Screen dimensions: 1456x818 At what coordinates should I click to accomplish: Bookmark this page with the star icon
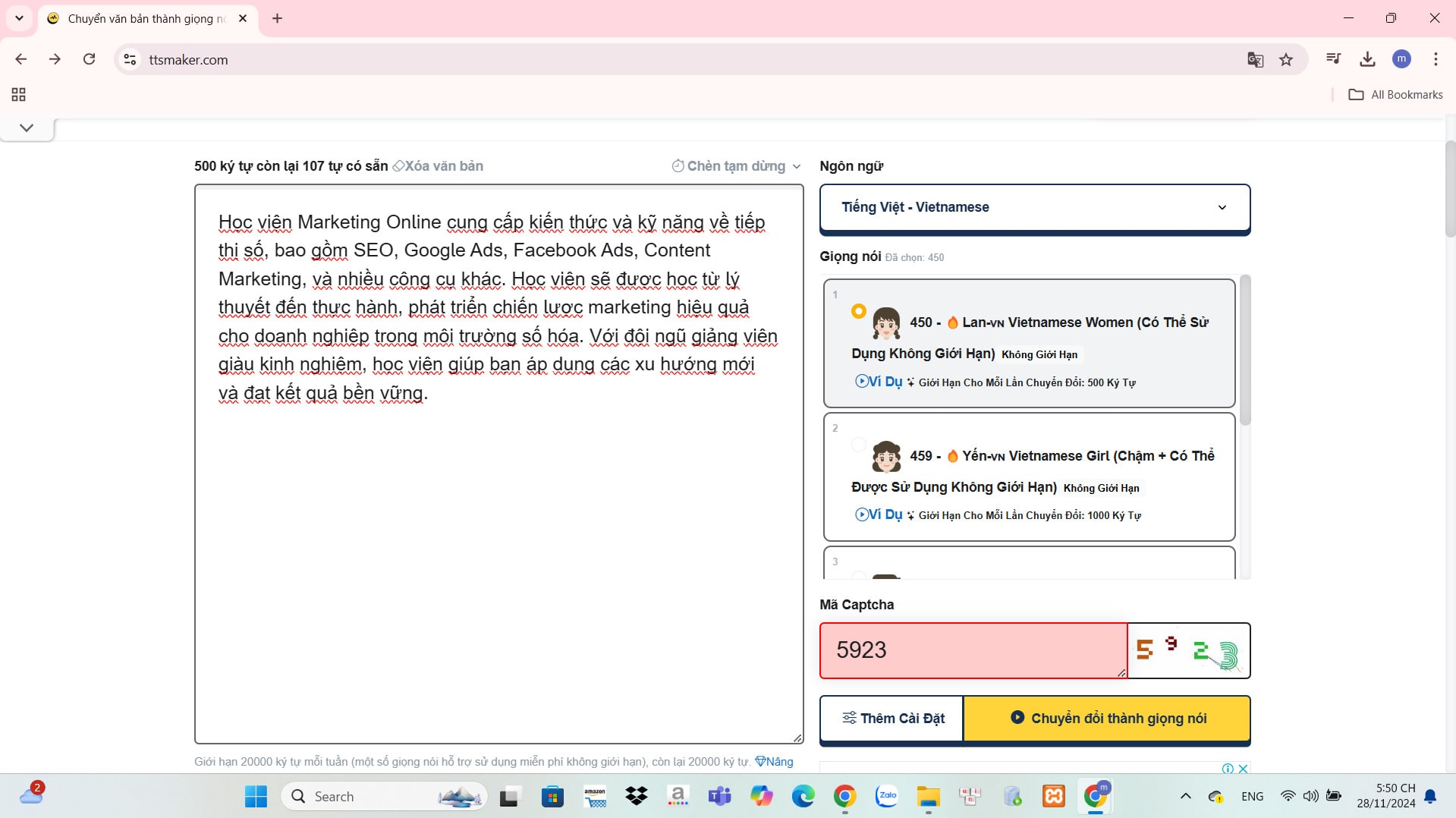click(1286, 59)
